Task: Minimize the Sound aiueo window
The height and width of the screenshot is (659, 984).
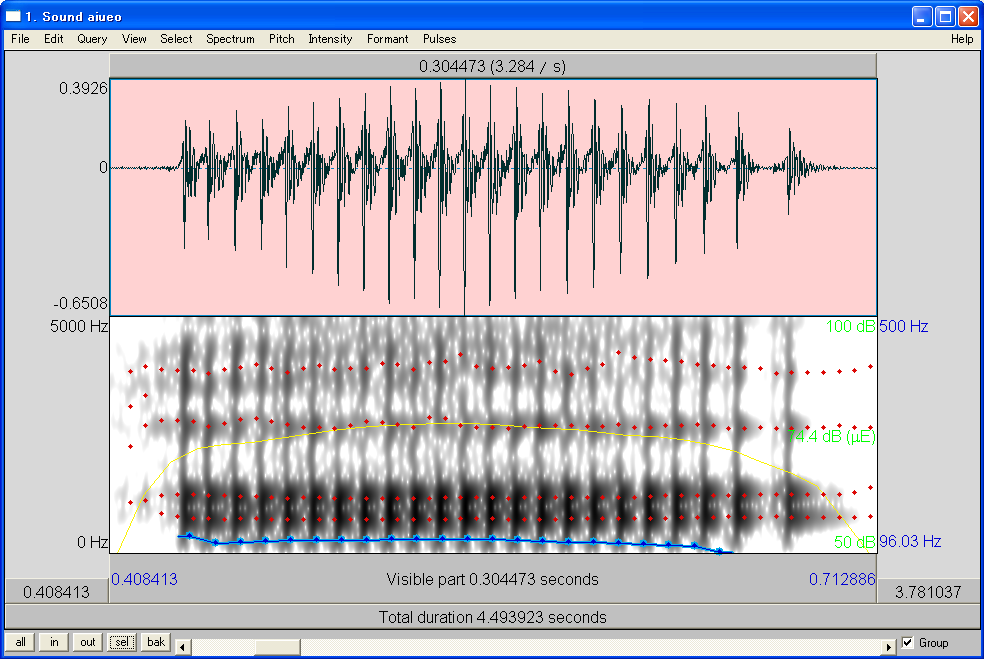Action: pos(922,16)
